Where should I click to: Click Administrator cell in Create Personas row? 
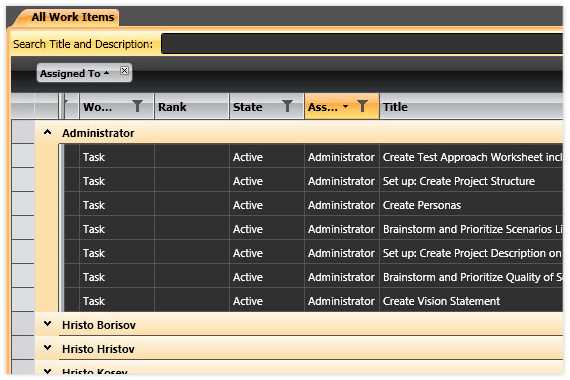(342, 205)
